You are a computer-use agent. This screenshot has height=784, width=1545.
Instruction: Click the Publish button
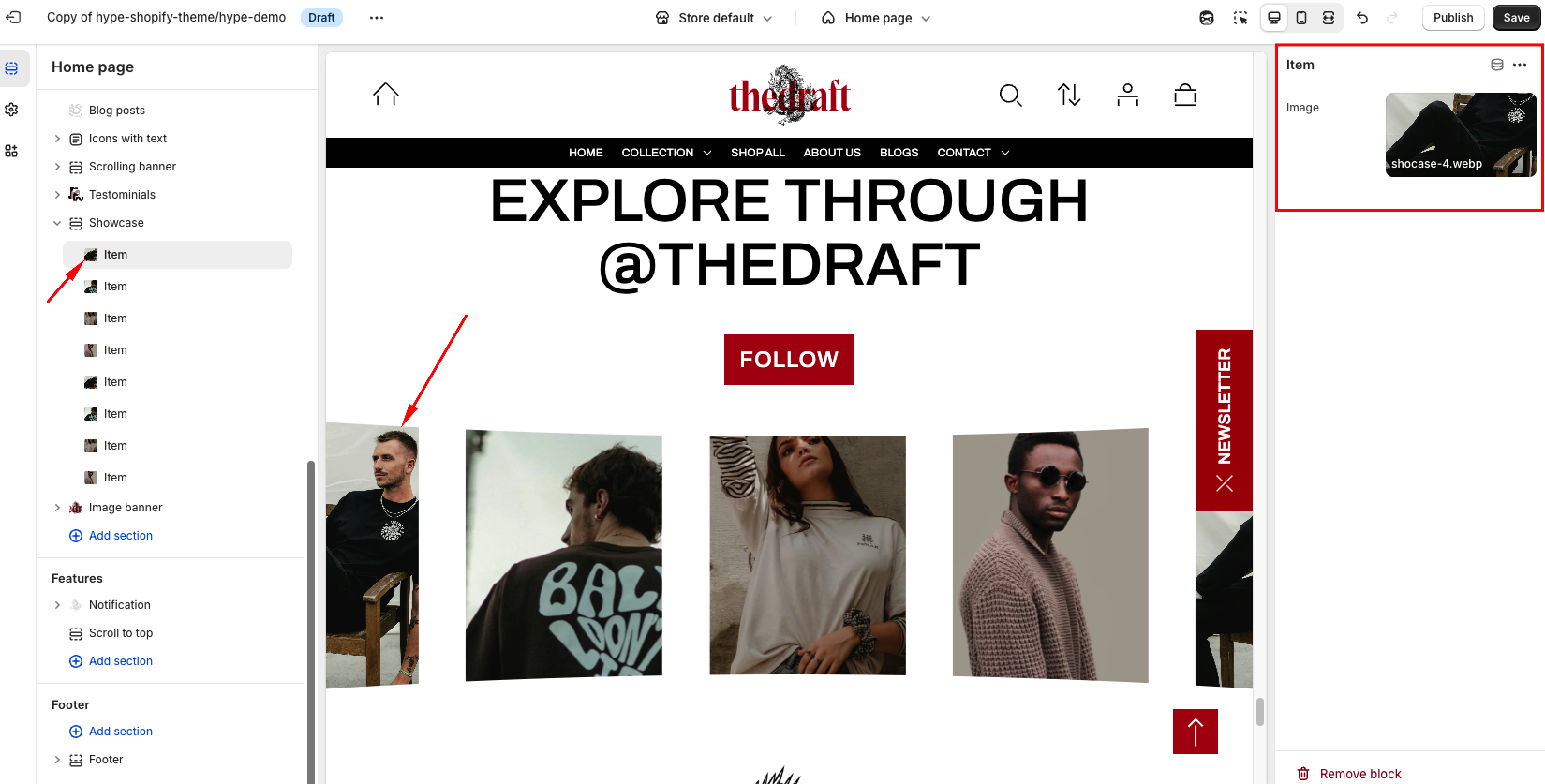click(1453, 18)
